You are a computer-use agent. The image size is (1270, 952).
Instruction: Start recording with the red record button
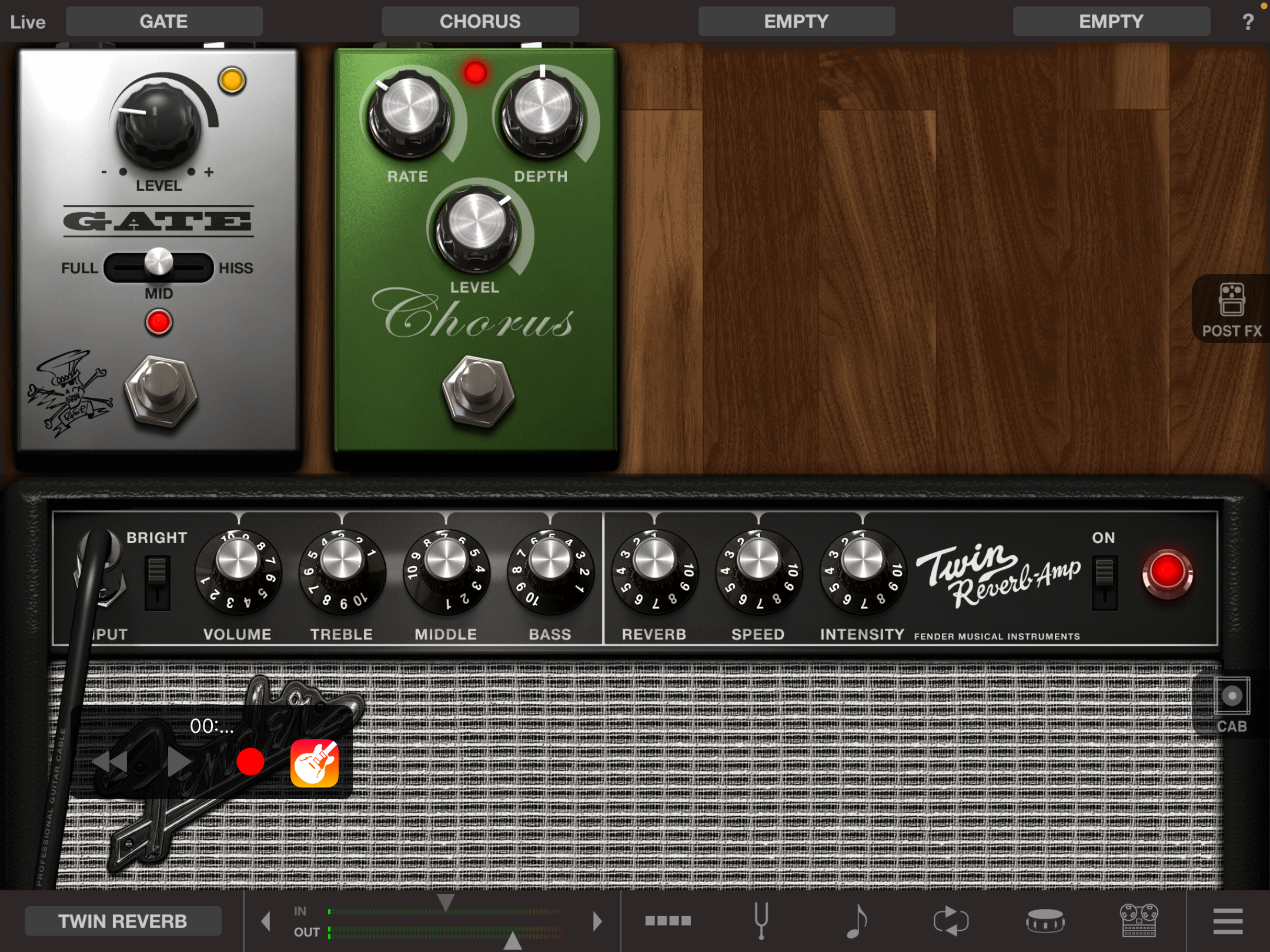click(250, 762)
